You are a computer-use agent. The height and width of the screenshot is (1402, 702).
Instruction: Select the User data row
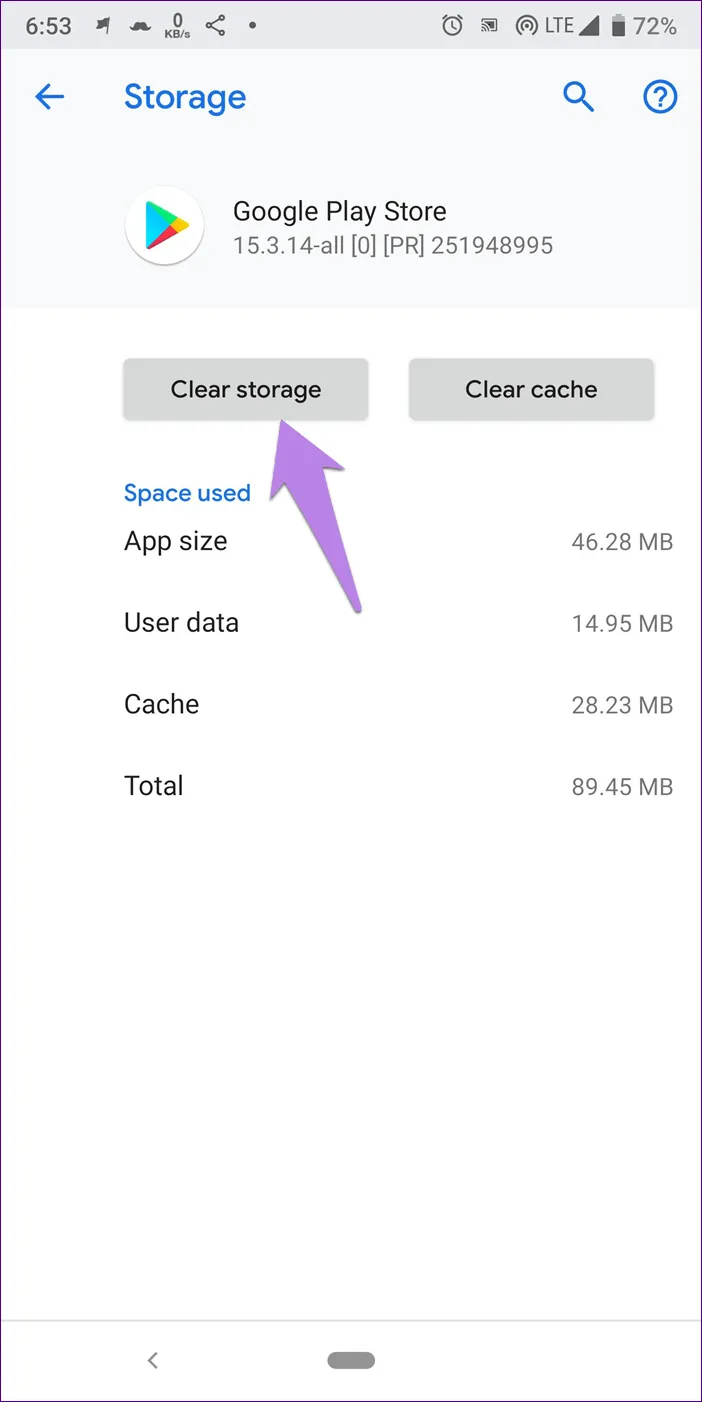click(x=398, y=623)
